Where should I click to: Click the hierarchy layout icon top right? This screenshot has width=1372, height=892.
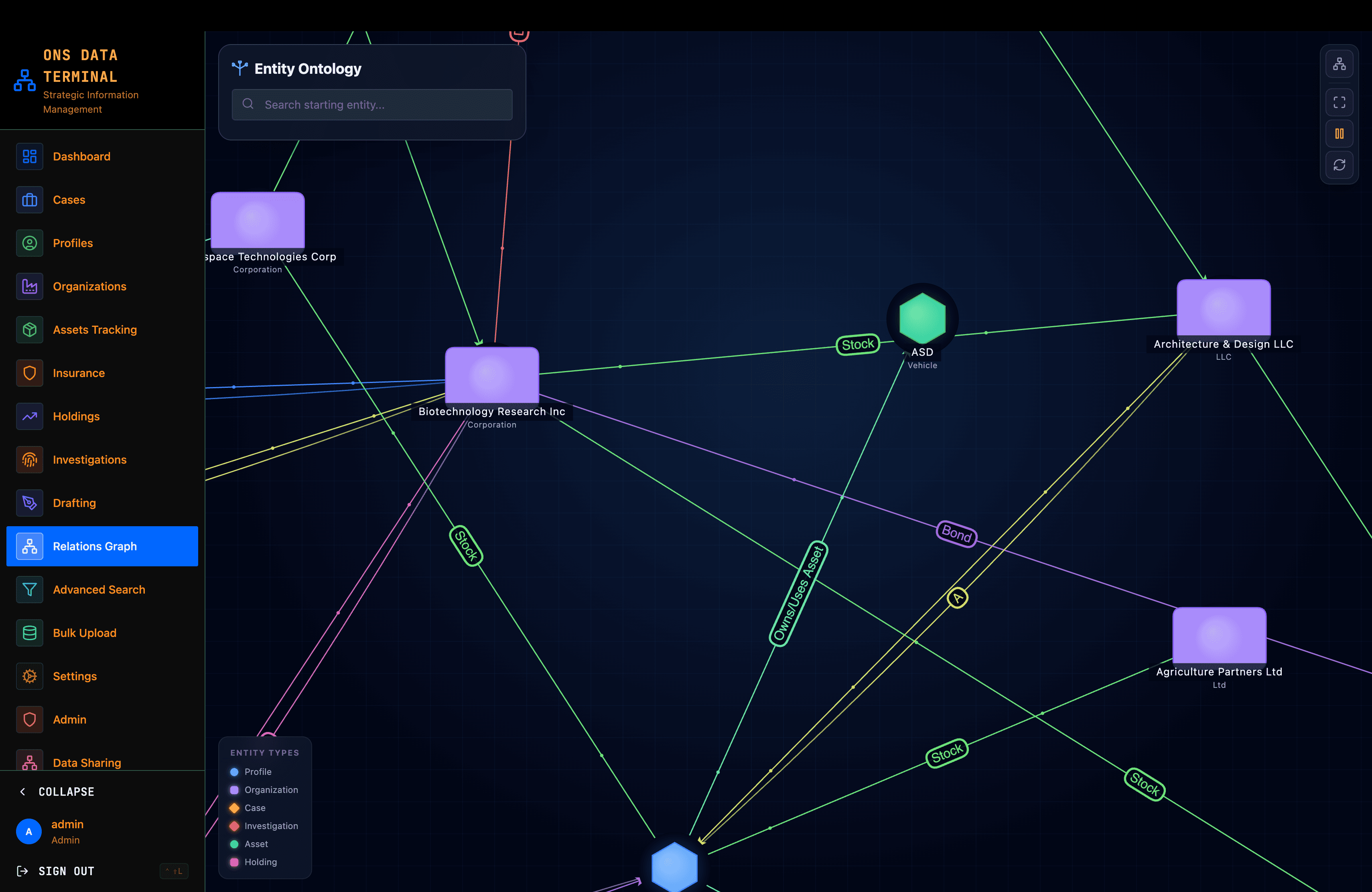pyautogui.click(x=1339, y=63)
